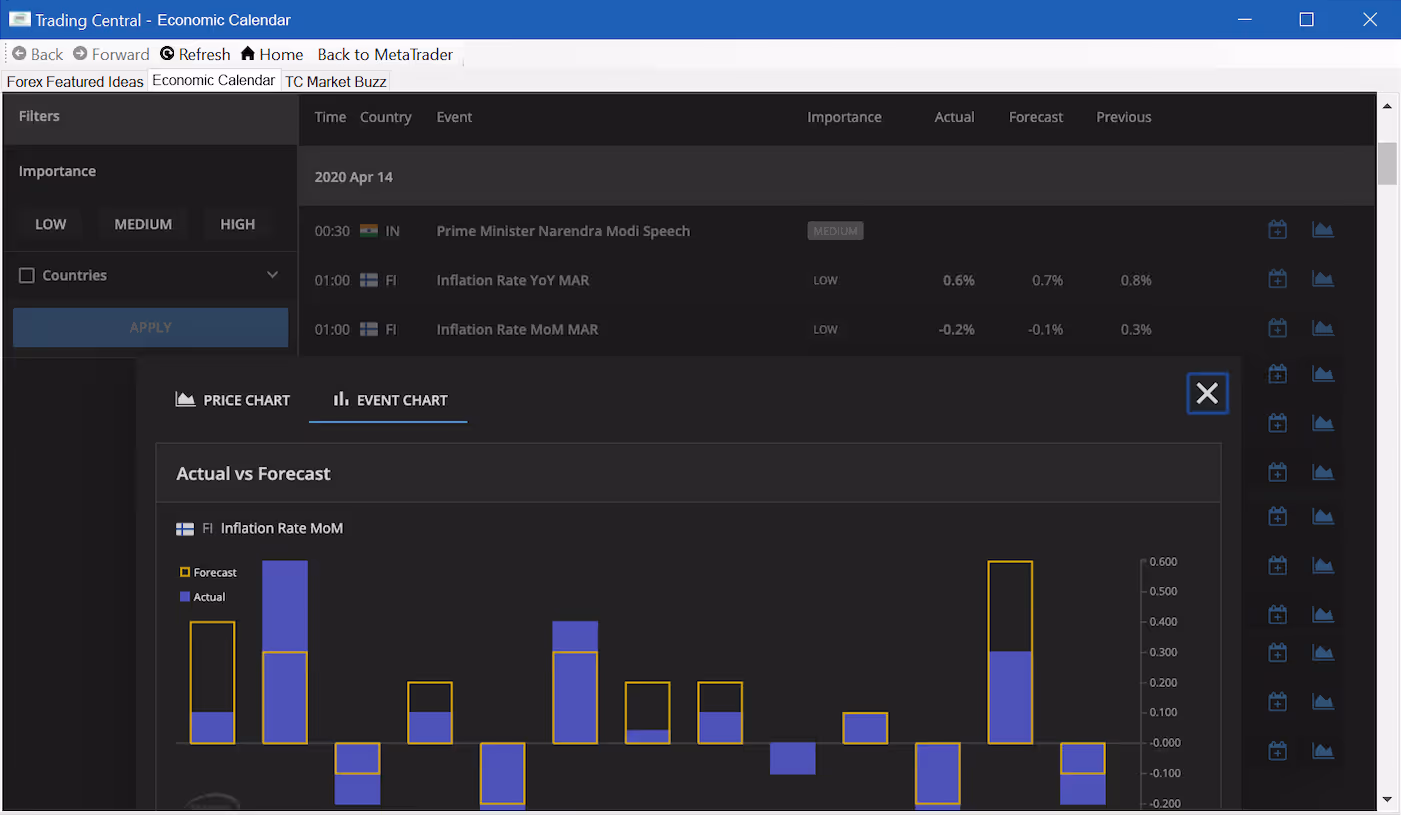Screen dimensions: 1401x815
Task: Collapse the Importance filter section
Action: tap(57, 171)
